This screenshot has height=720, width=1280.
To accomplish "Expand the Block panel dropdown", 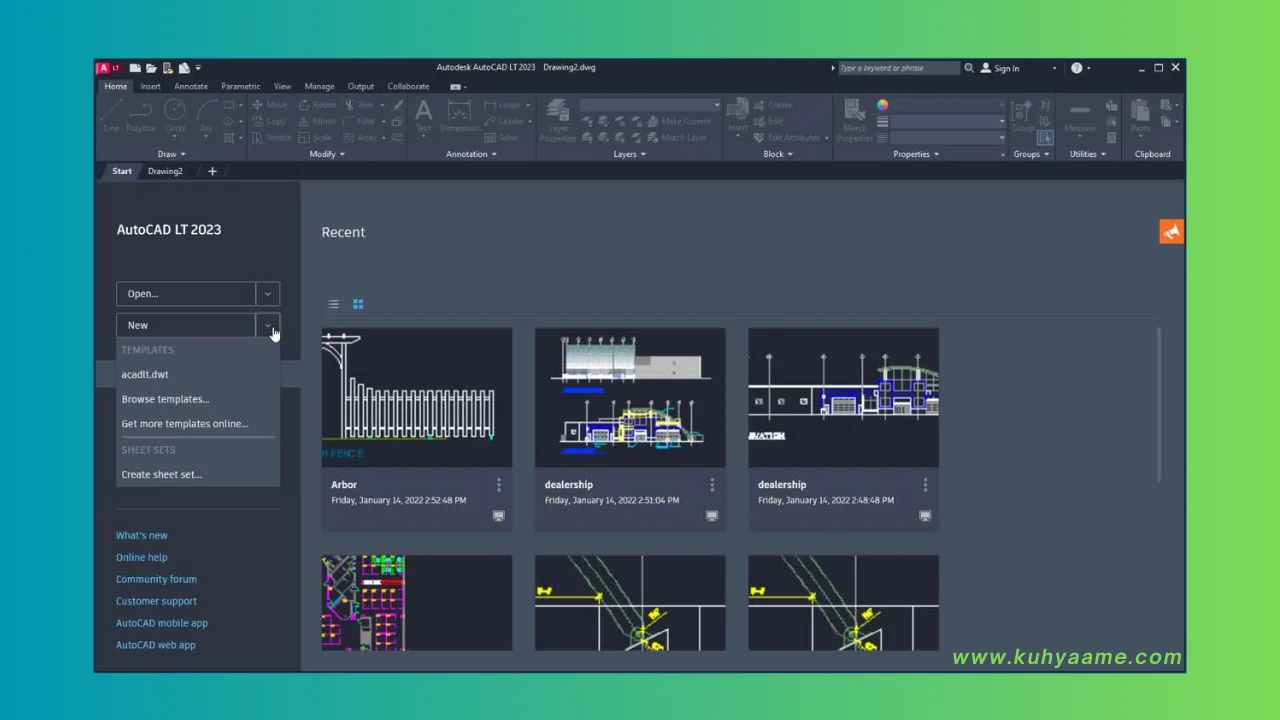I will (x=778, y=154).
